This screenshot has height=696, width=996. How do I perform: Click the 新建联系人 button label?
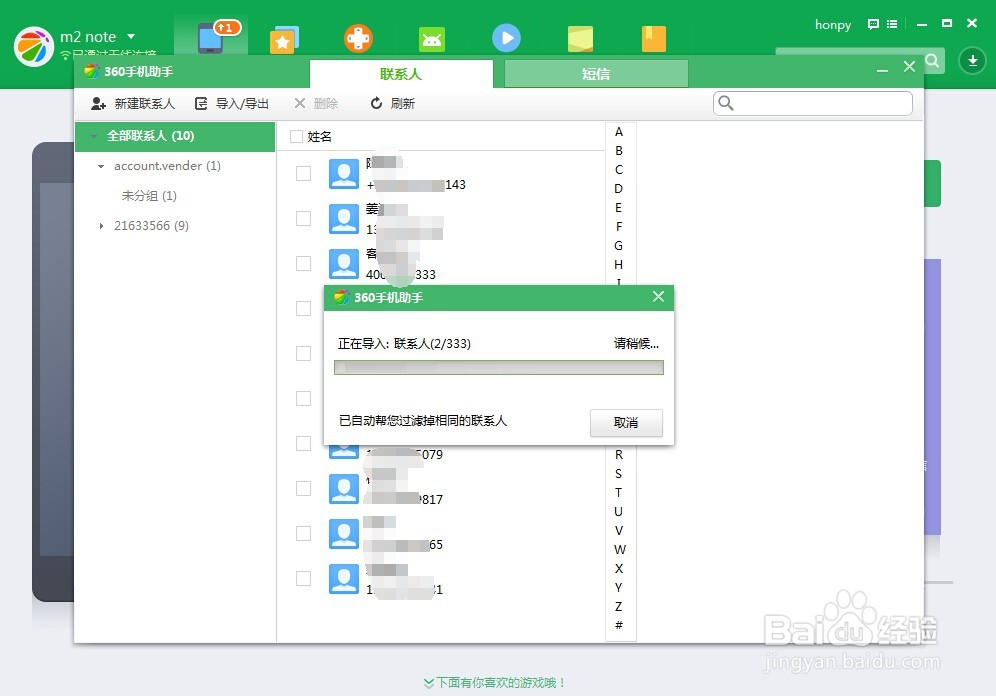pyautogui.click(x=145, y=104)
